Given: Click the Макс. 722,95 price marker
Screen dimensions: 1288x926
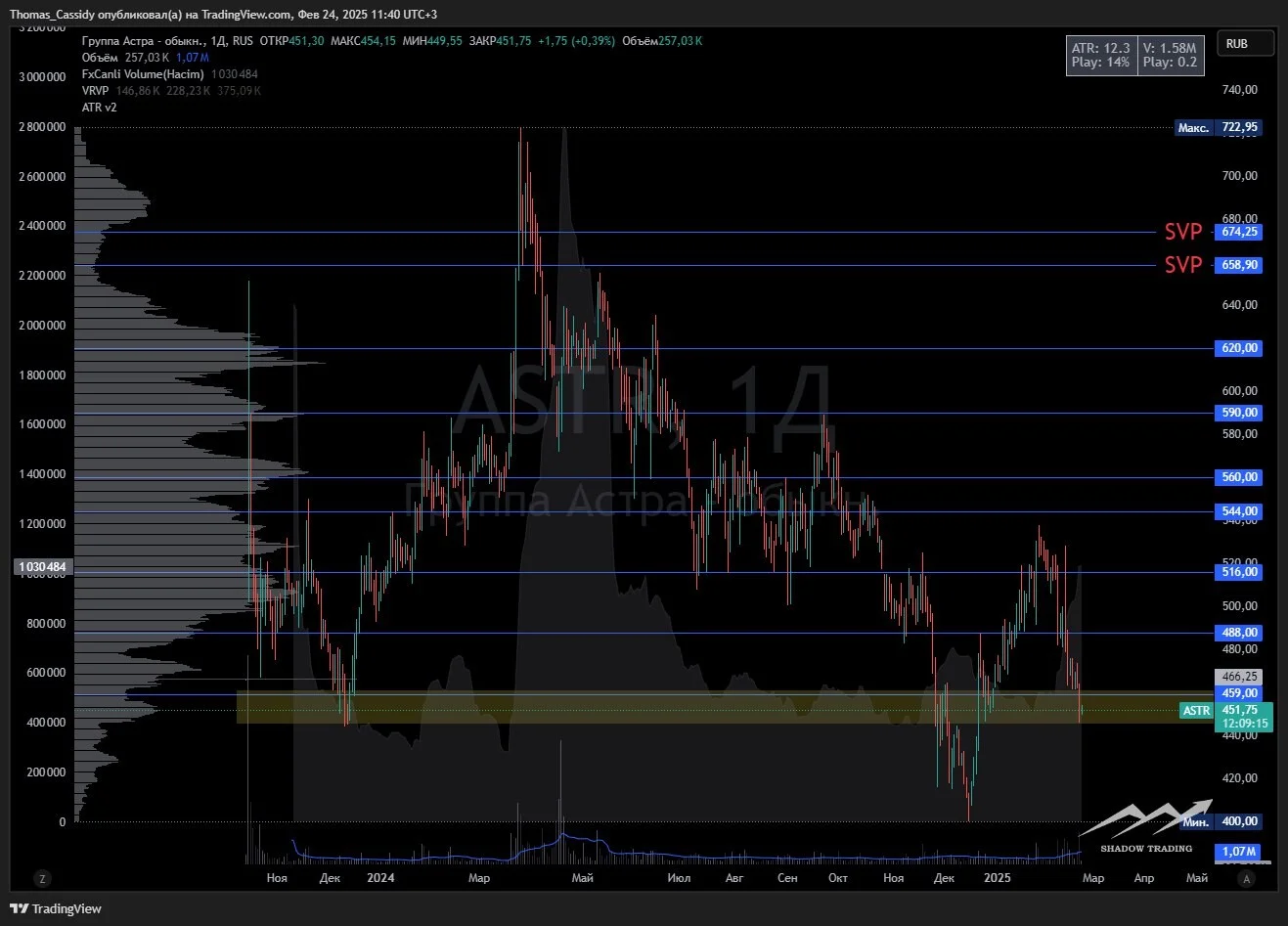Looking at the screenshot, I should pyautogui.click(x=1218, y=127).
